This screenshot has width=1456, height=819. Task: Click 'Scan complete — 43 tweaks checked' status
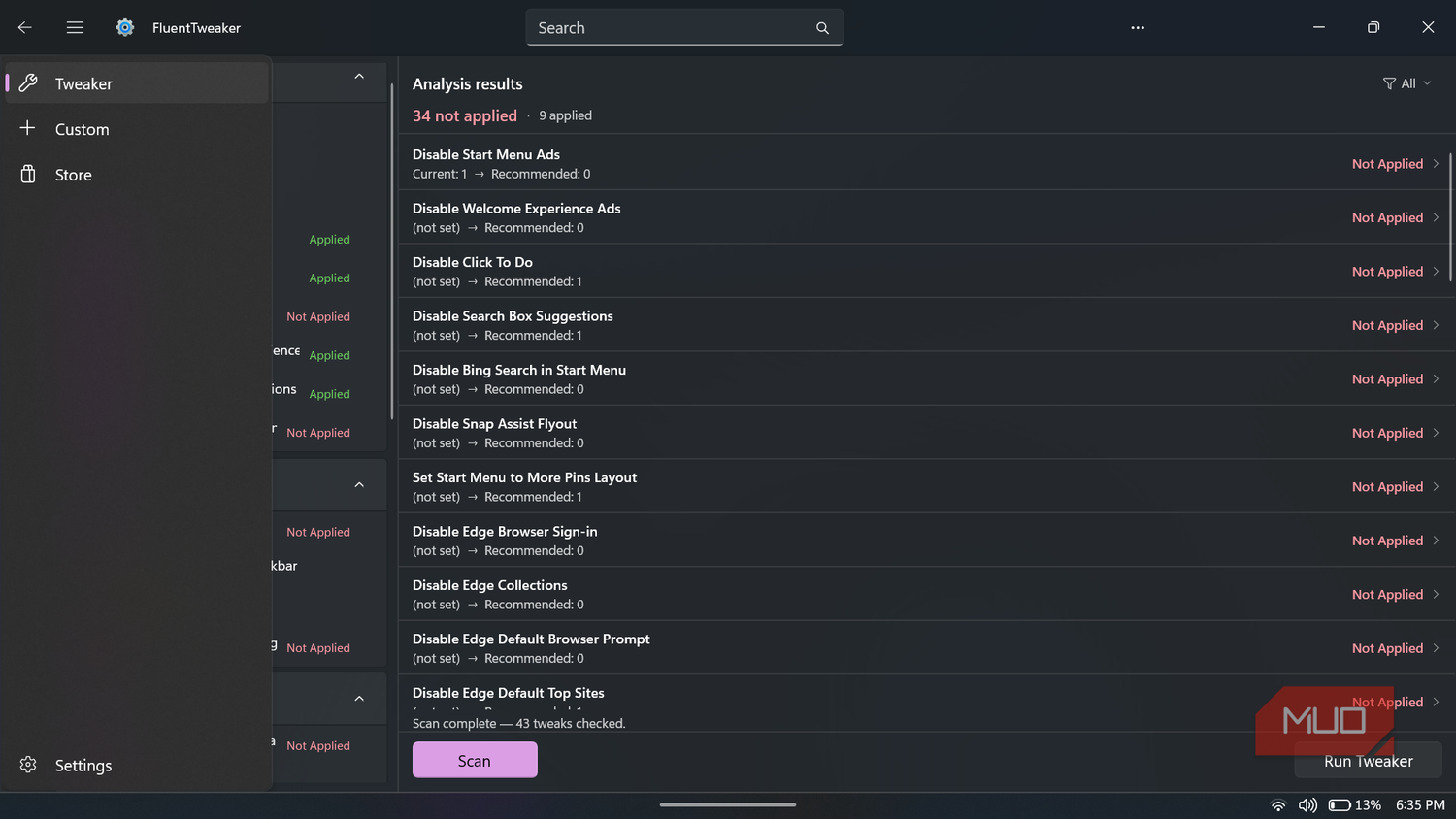point(518,724)
